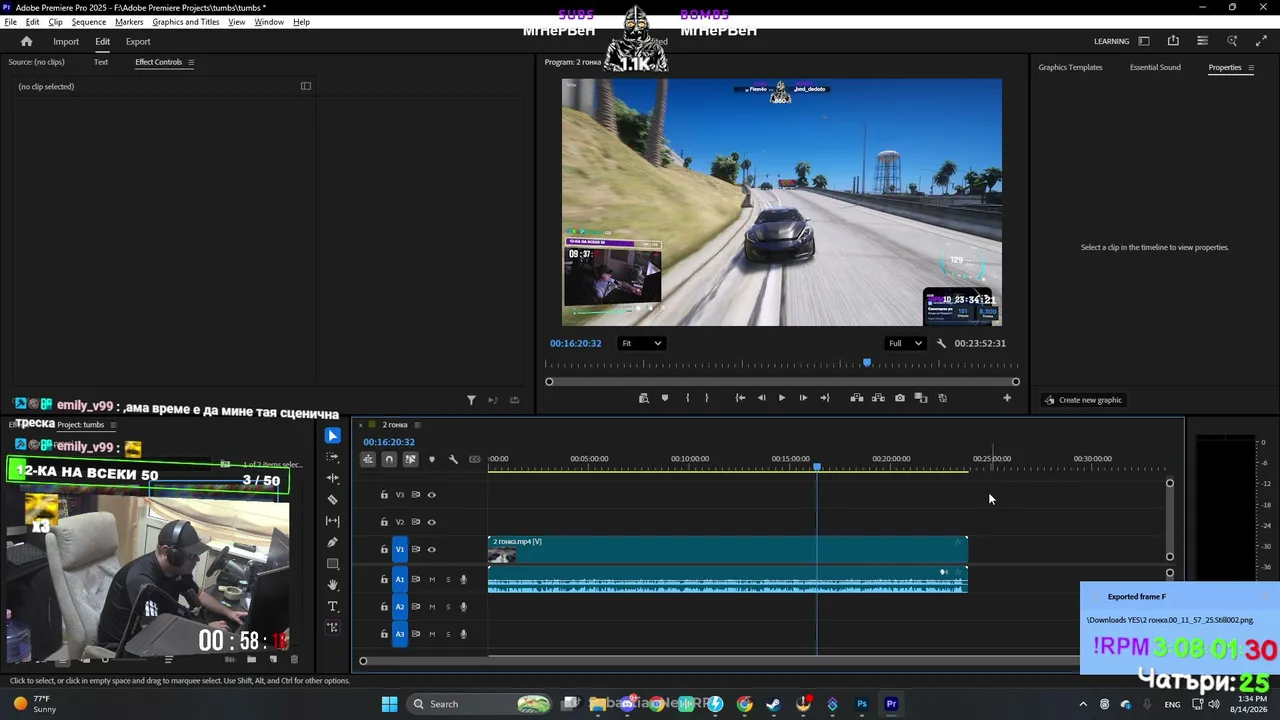Image resolution: width=1280 pixels, height=720 pixels.
Task: Open the File menu
Action: click(10, 22)
